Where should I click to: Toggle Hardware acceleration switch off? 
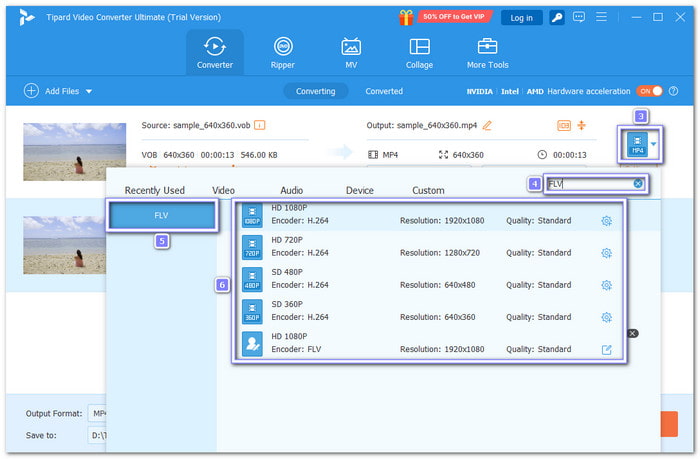point(650,91)
